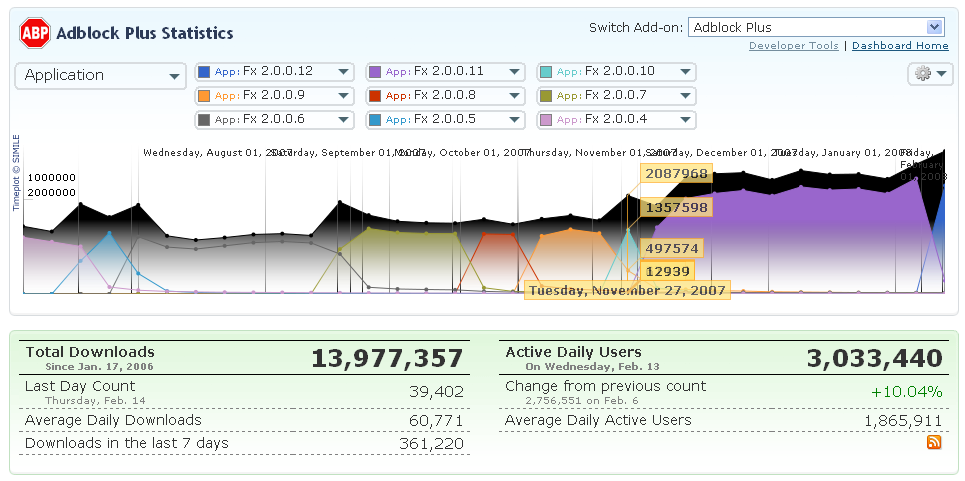Click the teal Fx 2.0.0.10 color swatch
Screen dimensions: 965x481
tap(547, 72)
